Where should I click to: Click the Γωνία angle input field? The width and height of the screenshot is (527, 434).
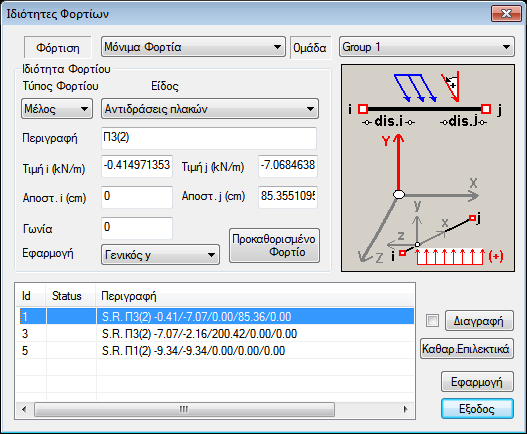pos(137,228)
